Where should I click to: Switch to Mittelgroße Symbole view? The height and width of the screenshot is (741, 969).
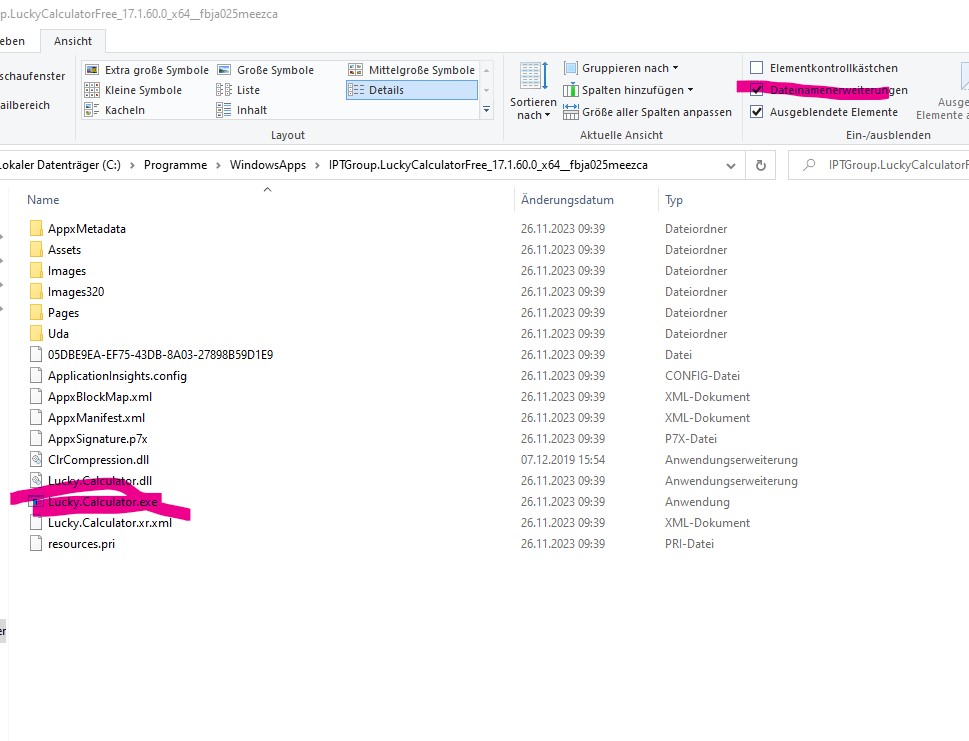point(412,70)
